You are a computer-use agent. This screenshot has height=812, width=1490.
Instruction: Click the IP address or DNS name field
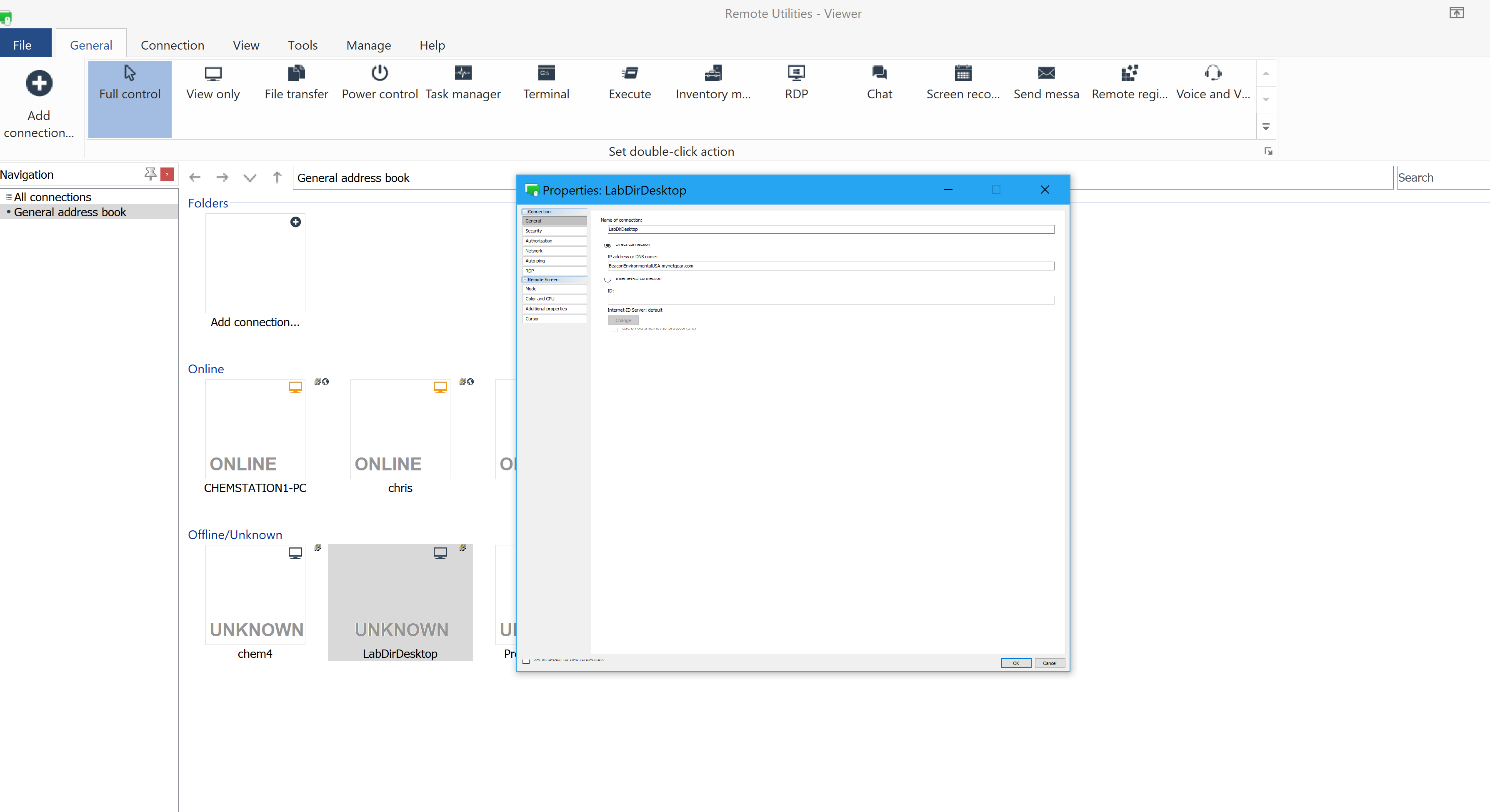tap(830, 266)
